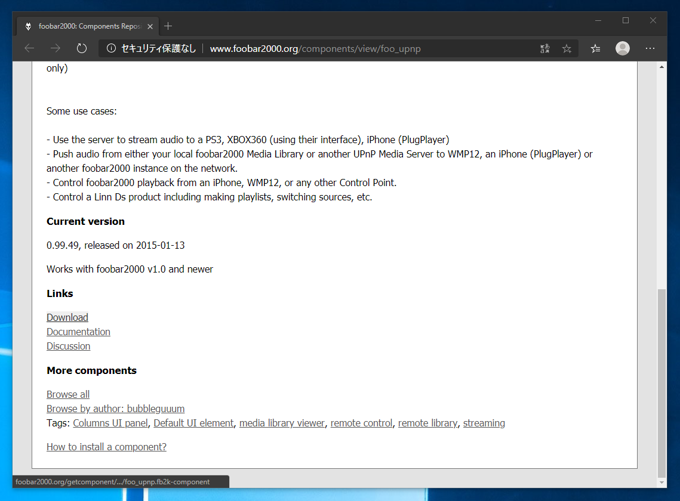Open the Columns UI panel tag
Screen dimensions: 680x501
tap(110, 423)
